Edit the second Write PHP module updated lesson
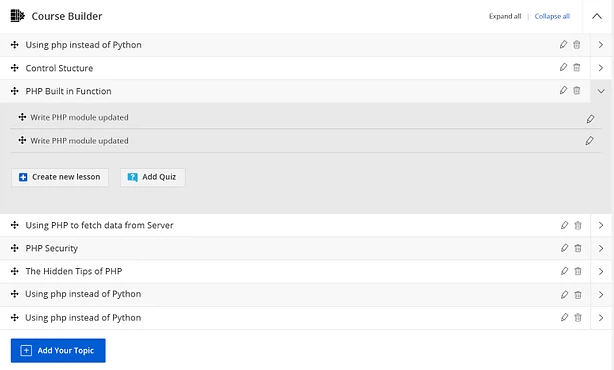The width and height of the screenshot is (614, 370). pos(589,141)
